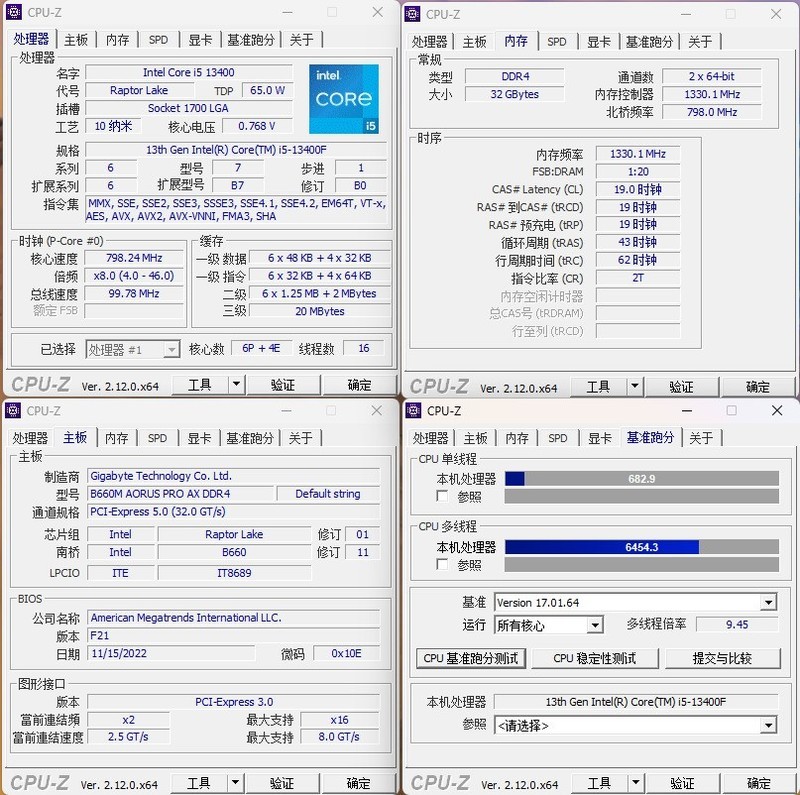Viewport: 800px width, 795px height.
Task: Click the 核心速度 value 798.24 MHz
Action: pos(134,258)
